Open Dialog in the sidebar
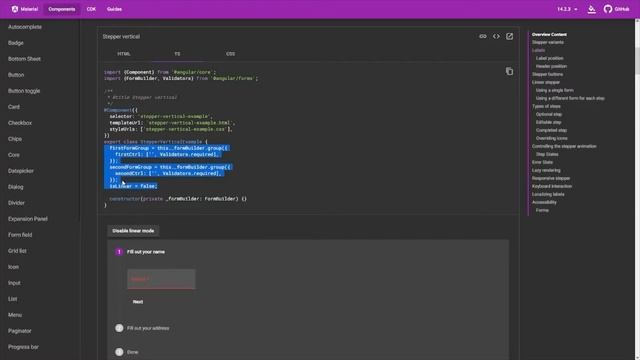Image resolution: width=640 pixels, height=360 pixels. click(x=16, y=187)
